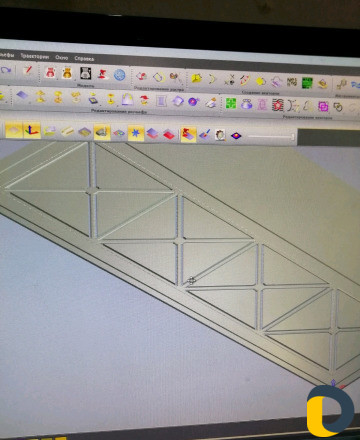360x440 pixels.
Task: Open the Справка menu
Action: click(x=84, y=59)
